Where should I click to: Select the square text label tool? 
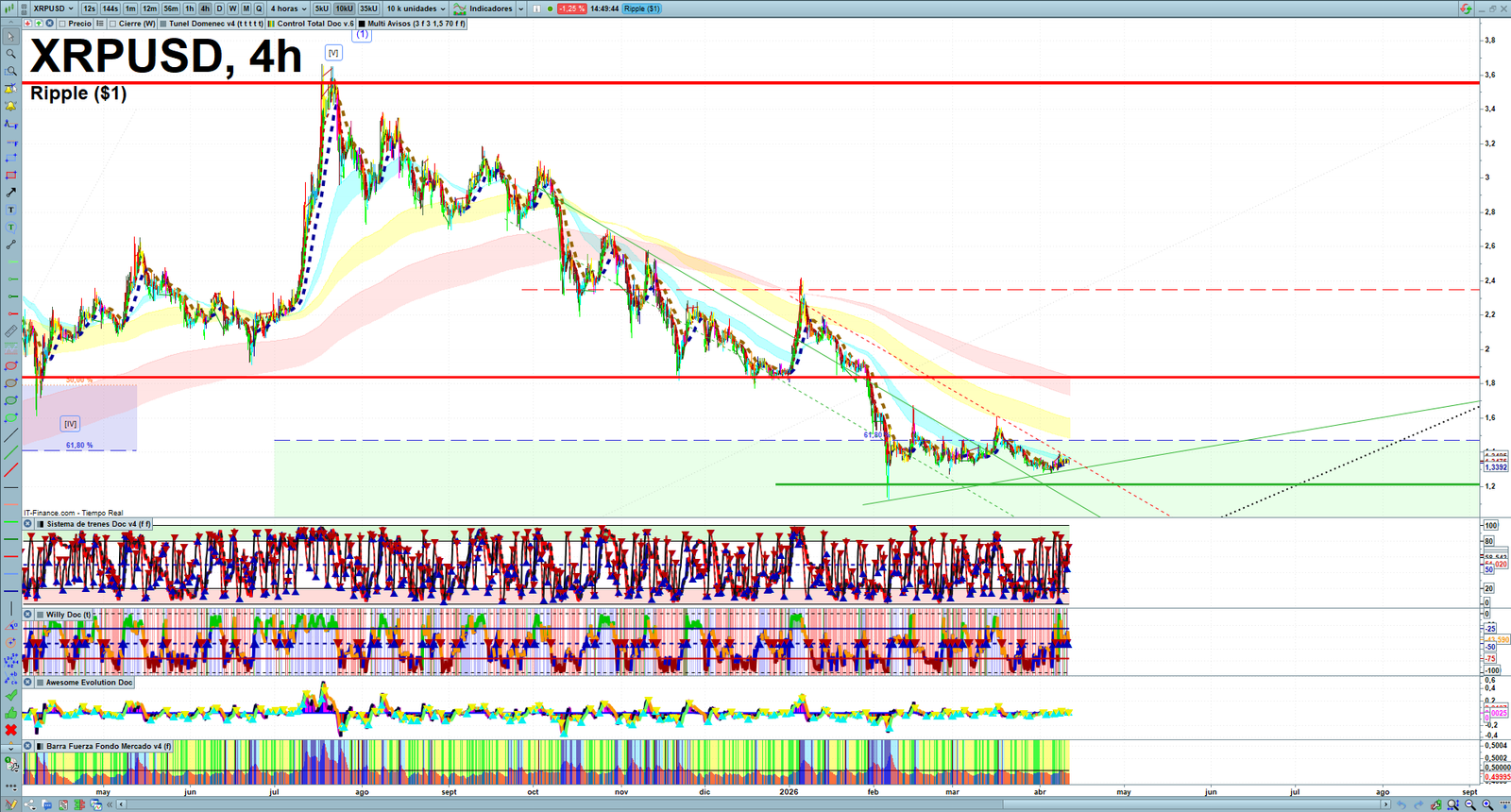point(10,210)
